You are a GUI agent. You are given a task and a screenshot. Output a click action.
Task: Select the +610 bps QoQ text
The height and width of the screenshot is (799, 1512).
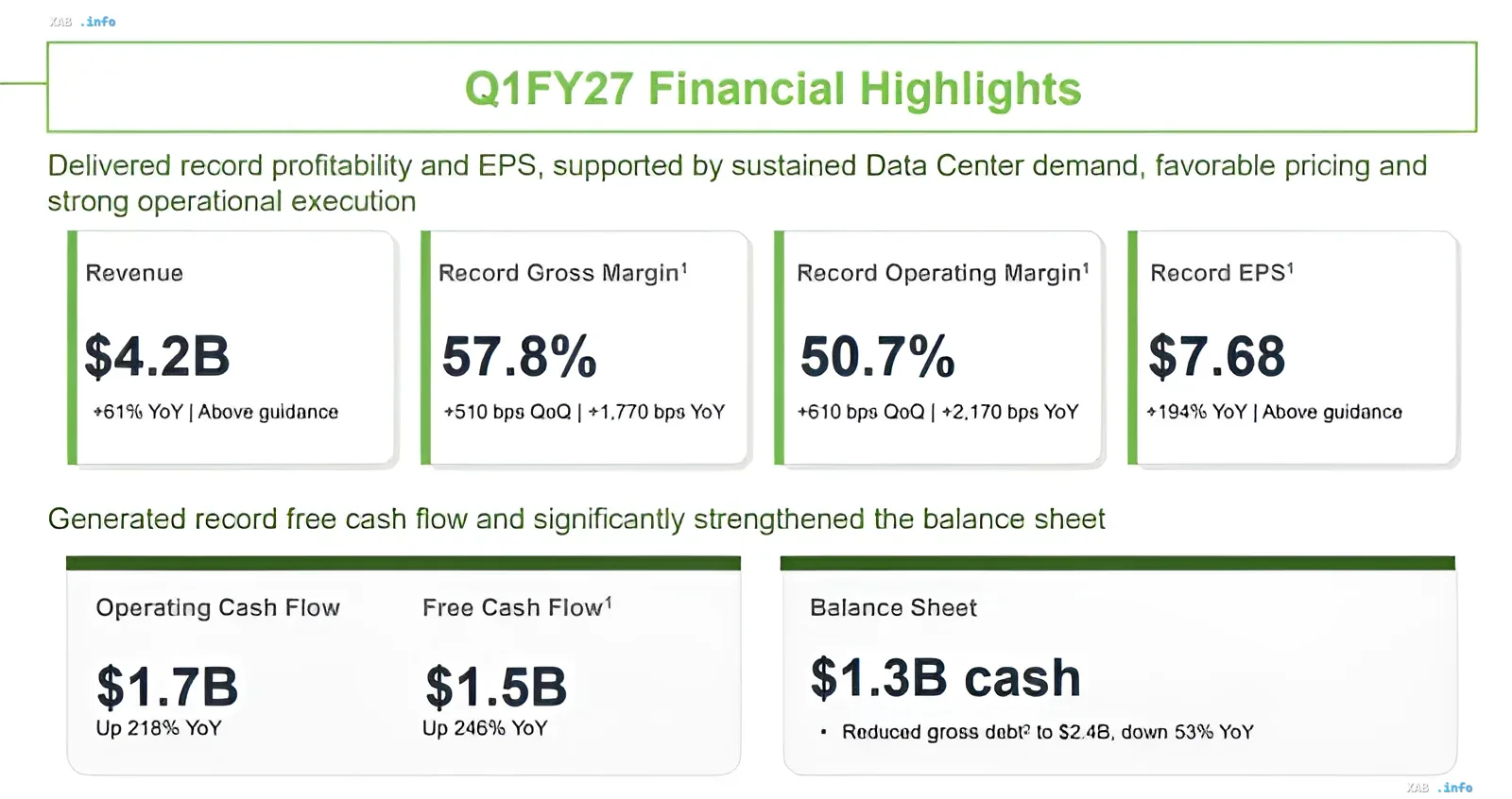(861, 412)
